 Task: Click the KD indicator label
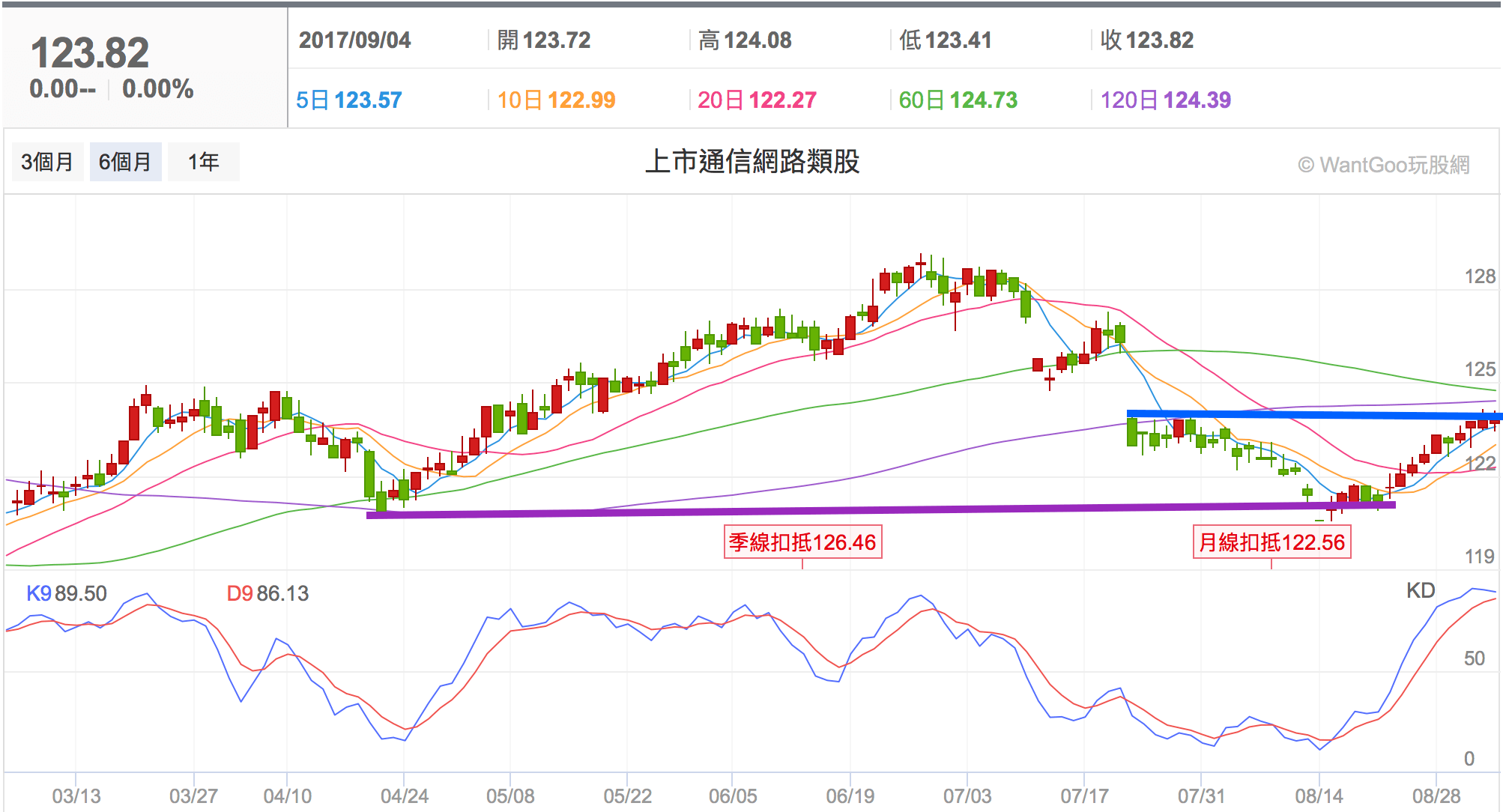point(1421,590)
